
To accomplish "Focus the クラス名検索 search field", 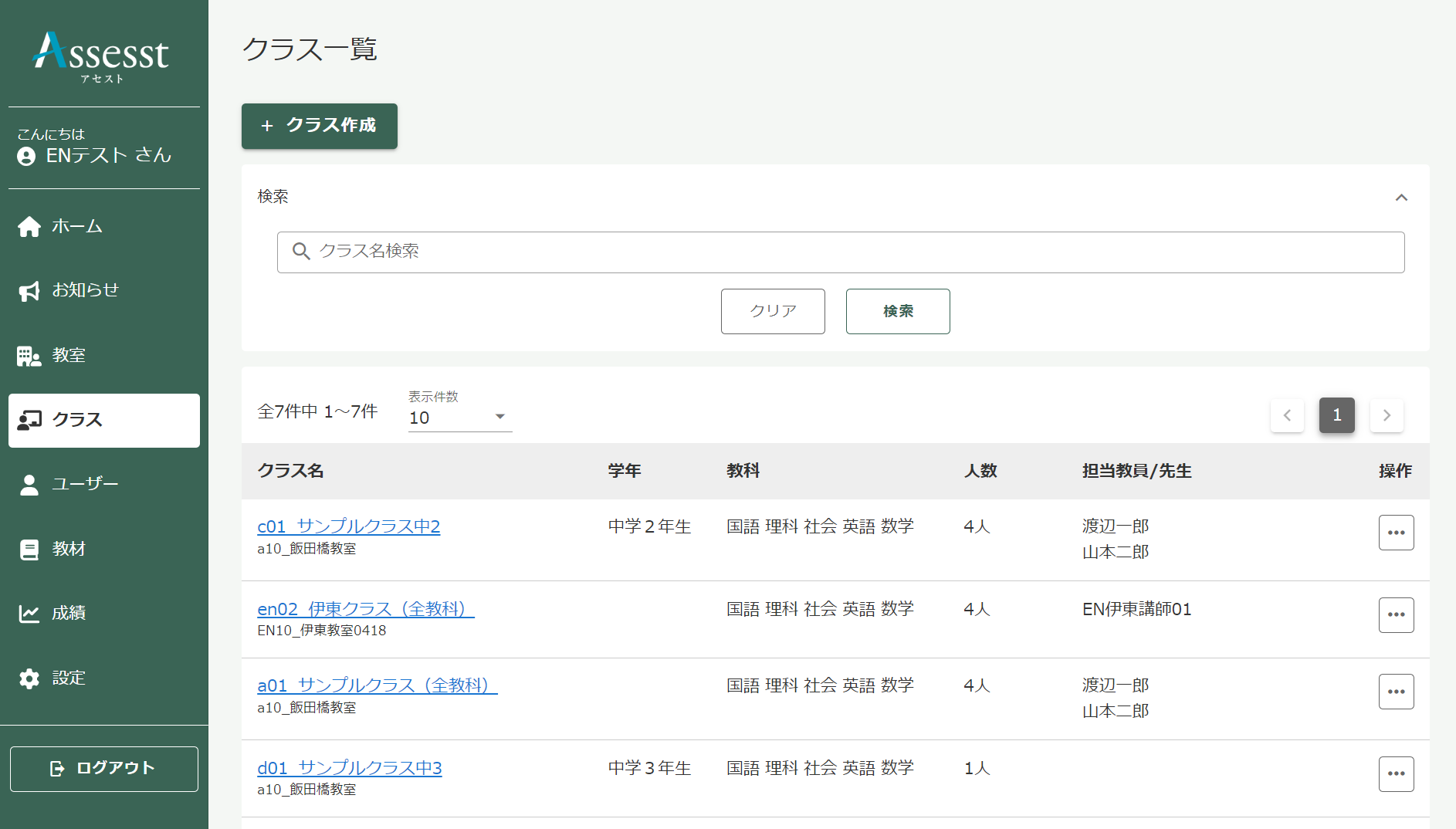I will point(840,252).
